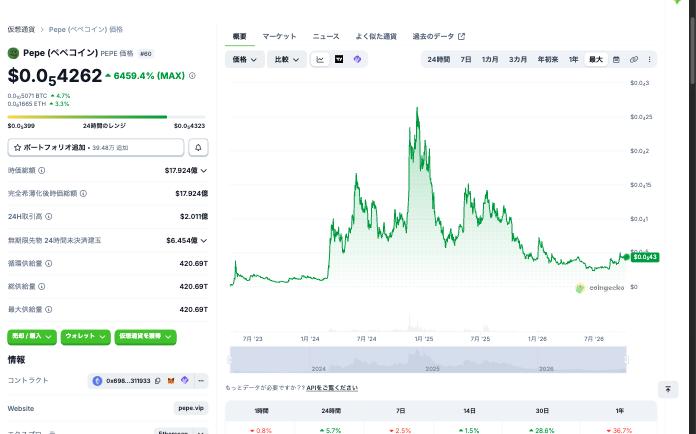Switch to the 概要 tab
Image resolution: width=696 pixels, height=434 pixels.
click(240, 36)
